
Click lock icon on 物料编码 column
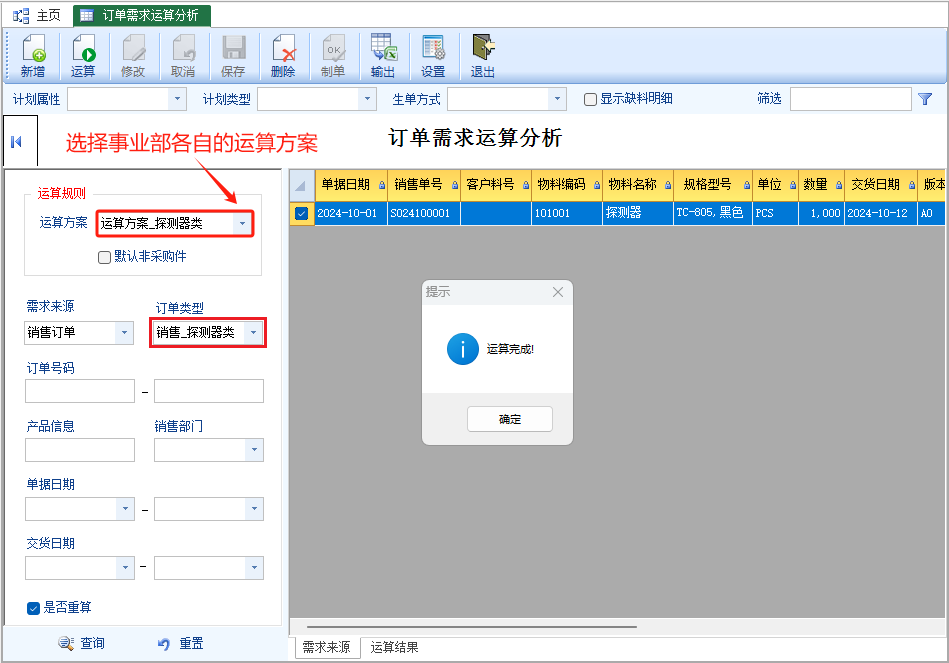[597, 185]
